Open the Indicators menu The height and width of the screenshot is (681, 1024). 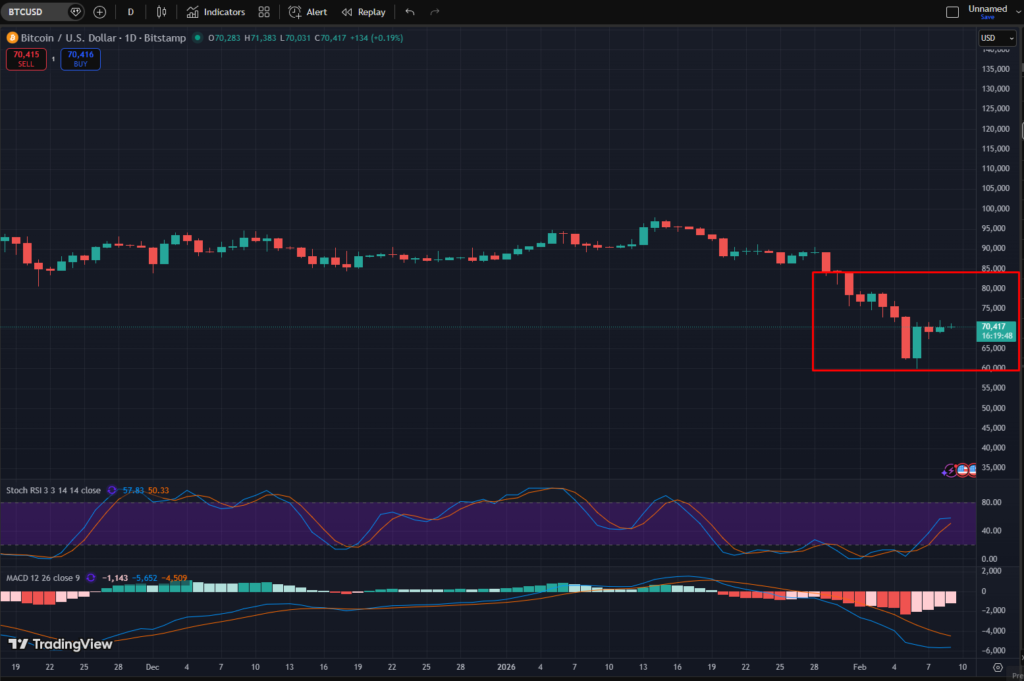(x=216, y=11)
